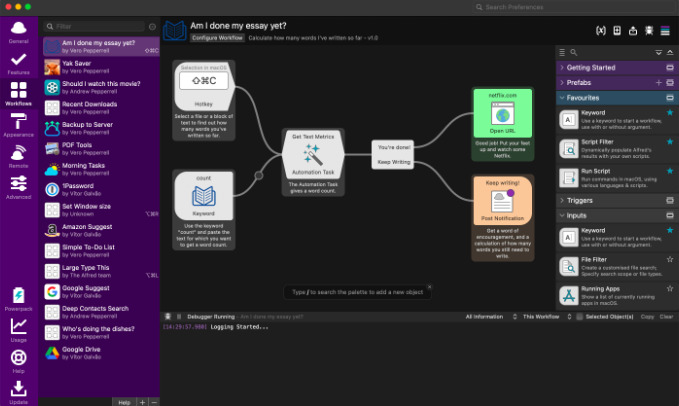679x406 pixels.
Task: Select the Google Drive workflow
Action: (x=101, y=353)
